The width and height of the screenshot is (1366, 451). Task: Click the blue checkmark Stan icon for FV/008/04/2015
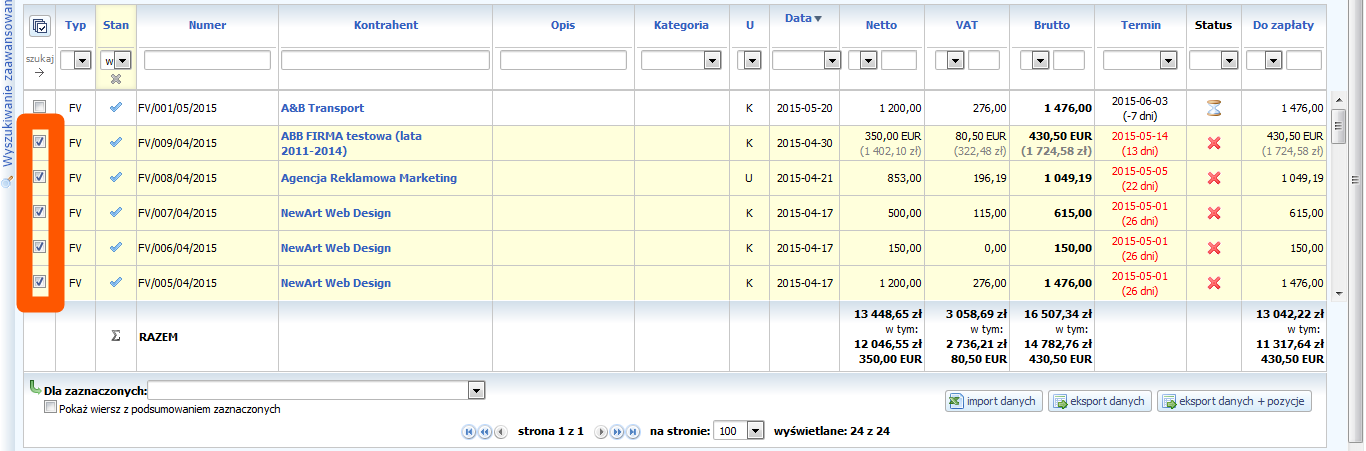pos(116,178)
